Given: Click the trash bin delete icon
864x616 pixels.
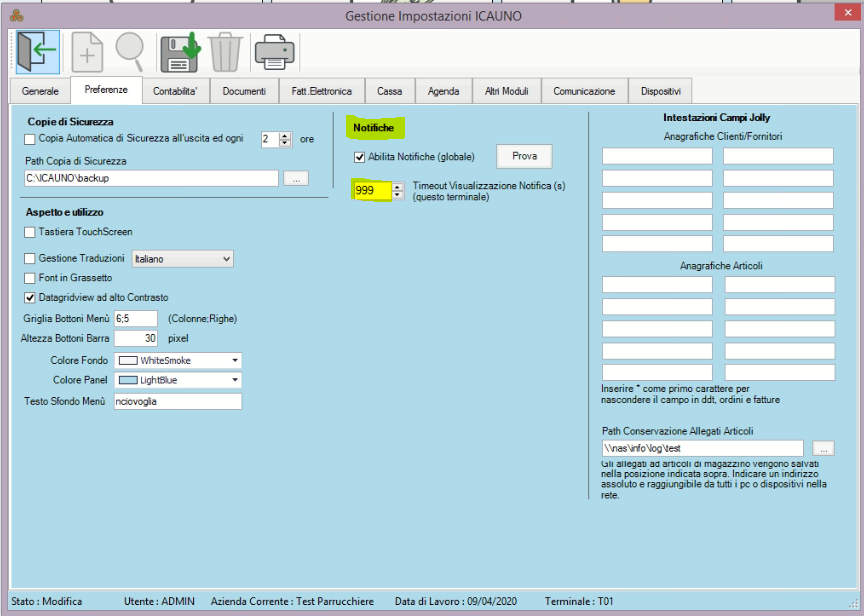Looking at the screenshot, I should (225, 51).
